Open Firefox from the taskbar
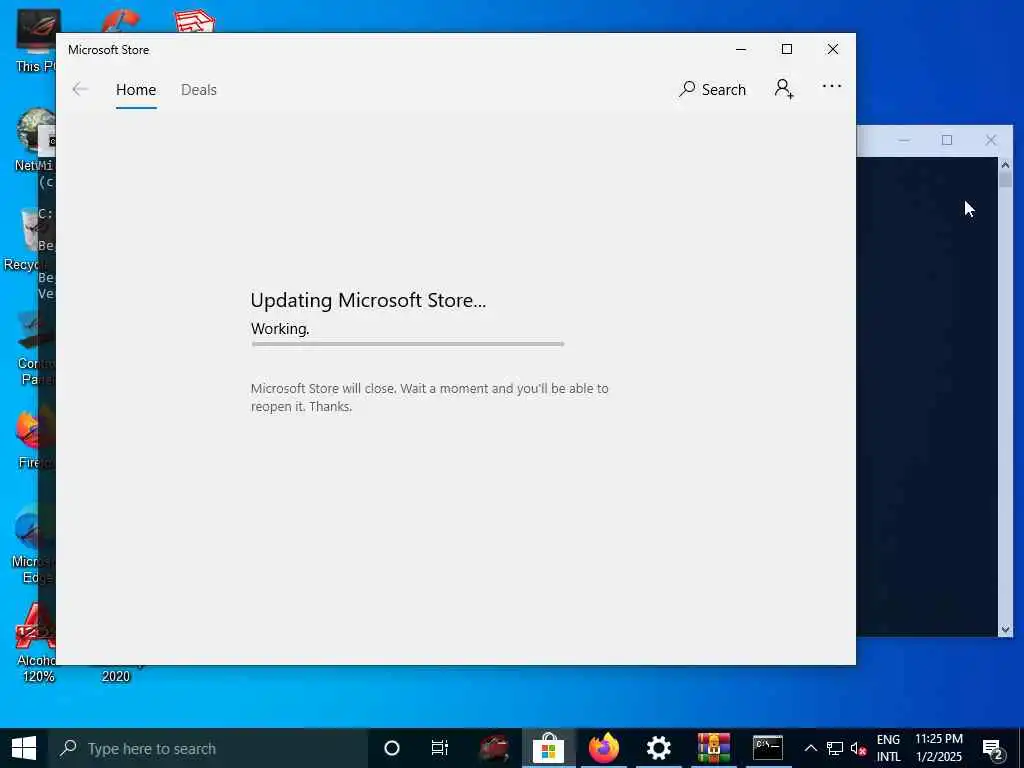This screenshot has width=1024, height=768. 603,748
